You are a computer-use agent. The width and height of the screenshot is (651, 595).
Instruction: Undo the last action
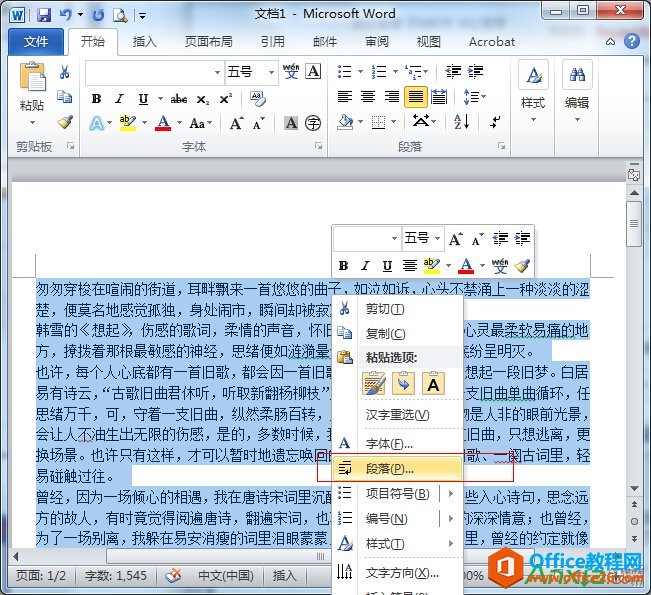(65, 15)
